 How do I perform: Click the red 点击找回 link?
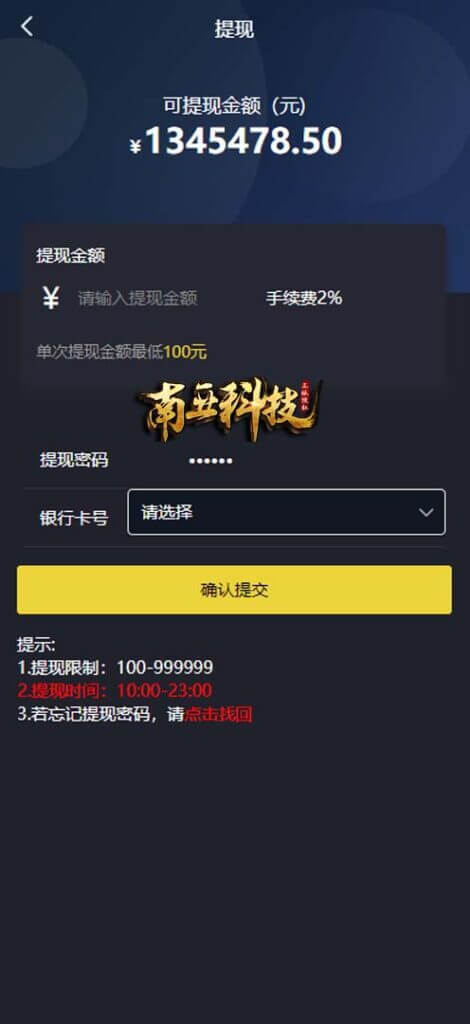218,714
